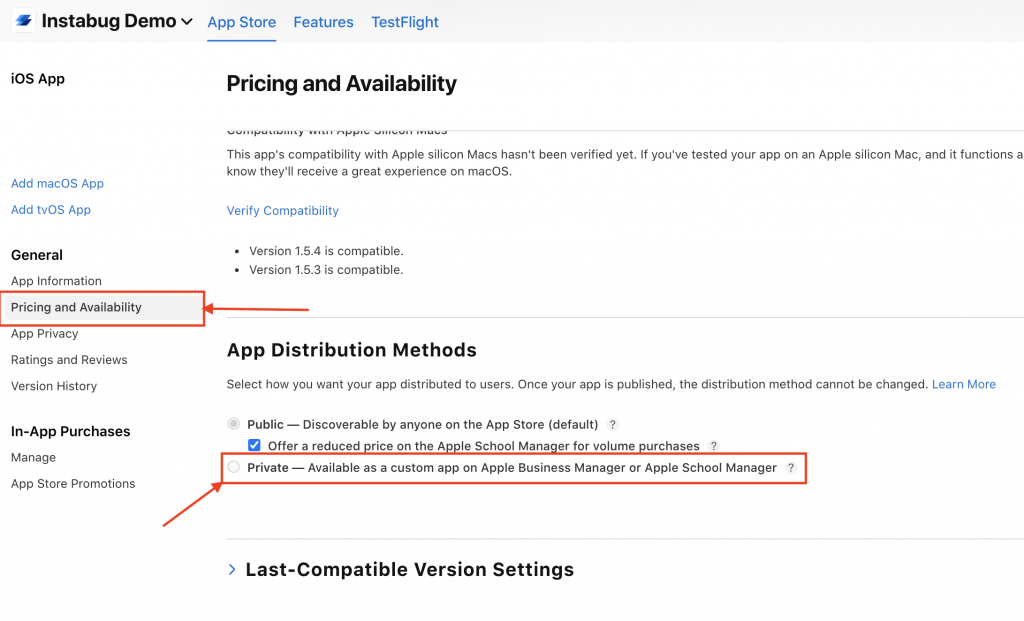
Task: Click the help icon next to Private option
Action: point(791,468)
